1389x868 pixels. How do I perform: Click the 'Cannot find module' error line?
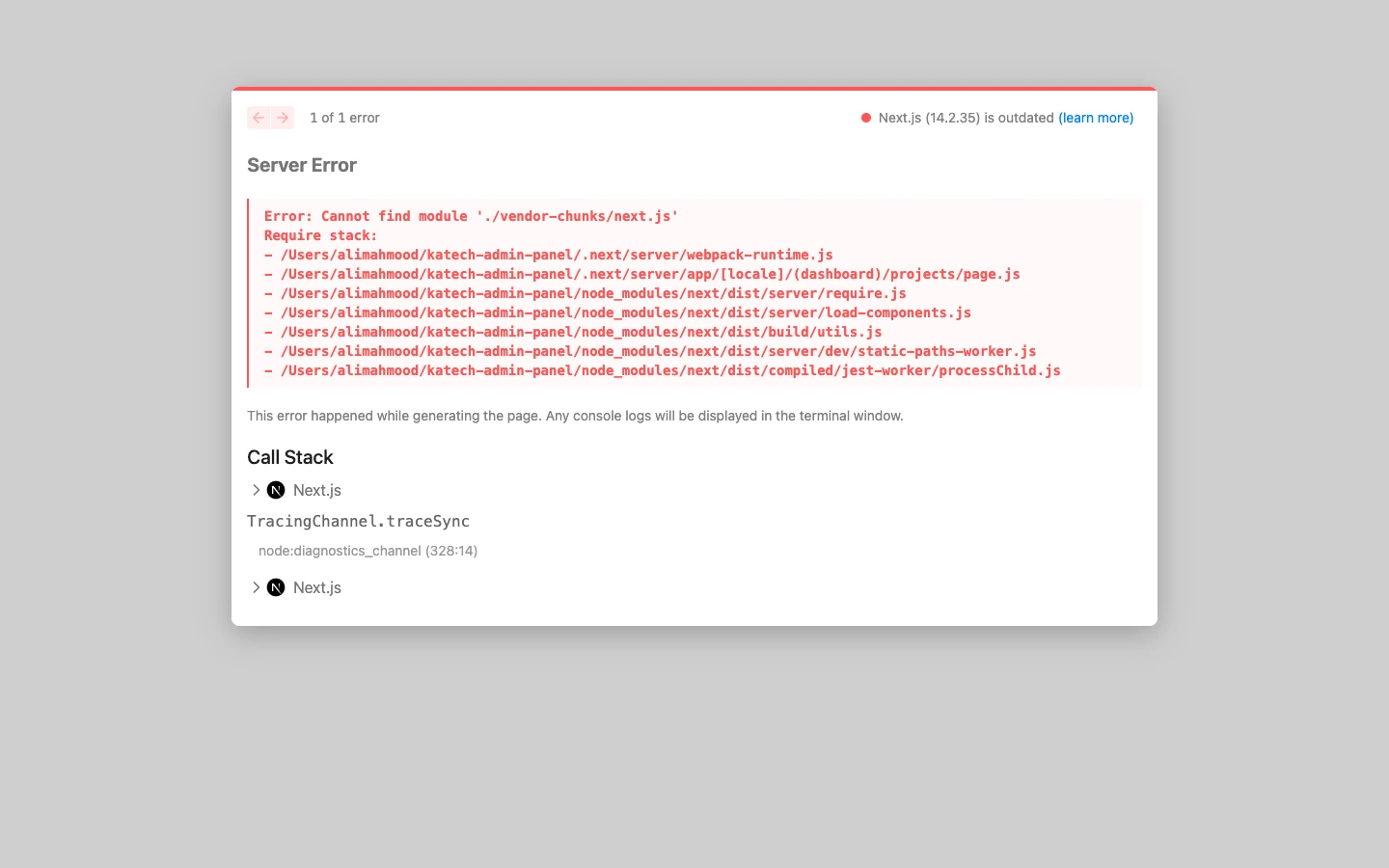[472, 216]
